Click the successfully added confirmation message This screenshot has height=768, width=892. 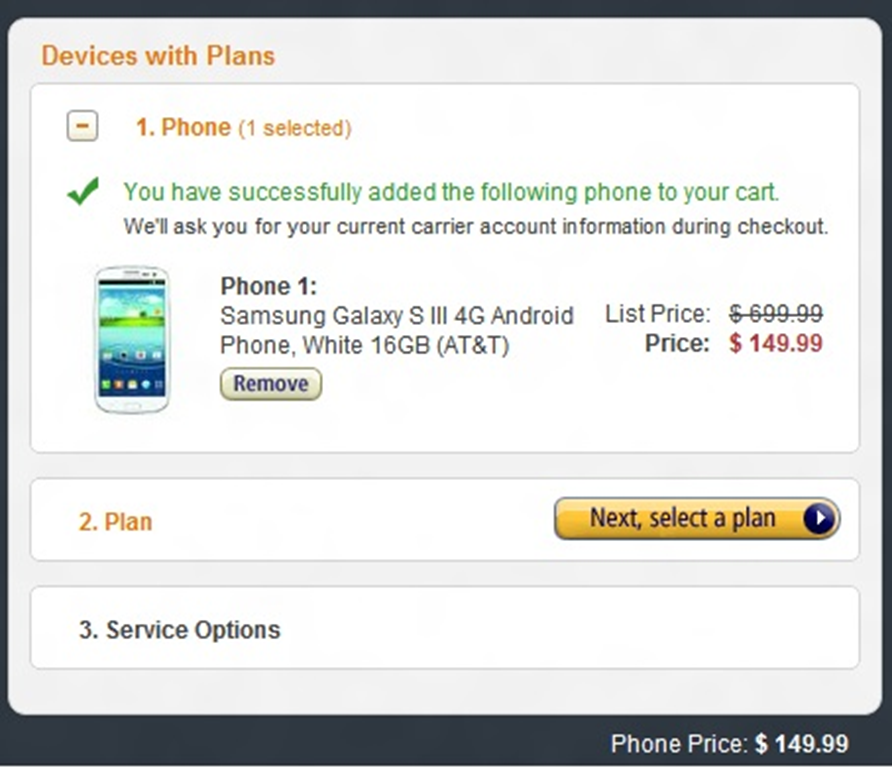pos(451,192)
